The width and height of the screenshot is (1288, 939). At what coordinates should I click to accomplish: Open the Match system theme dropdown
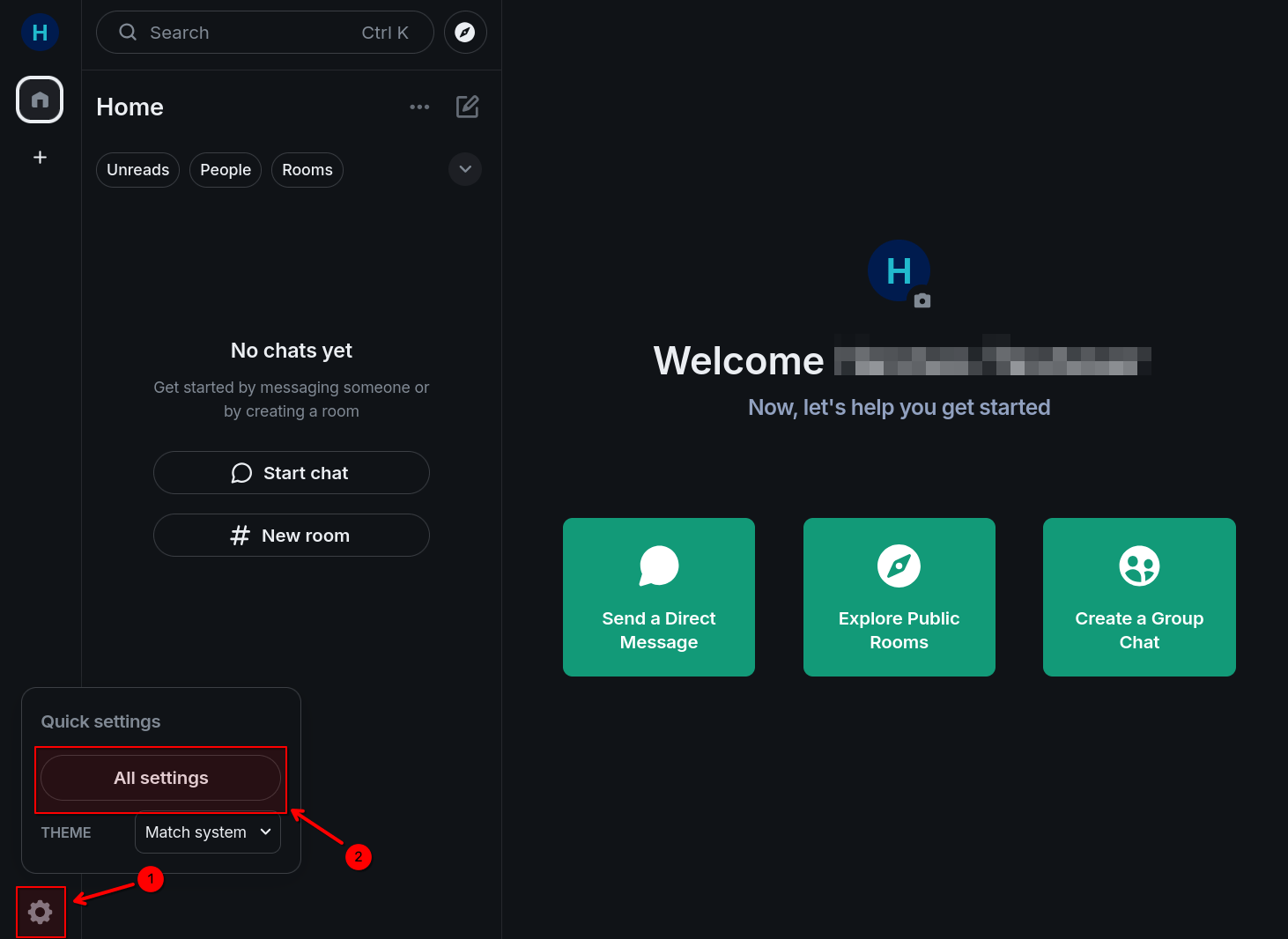click(207, 832)
